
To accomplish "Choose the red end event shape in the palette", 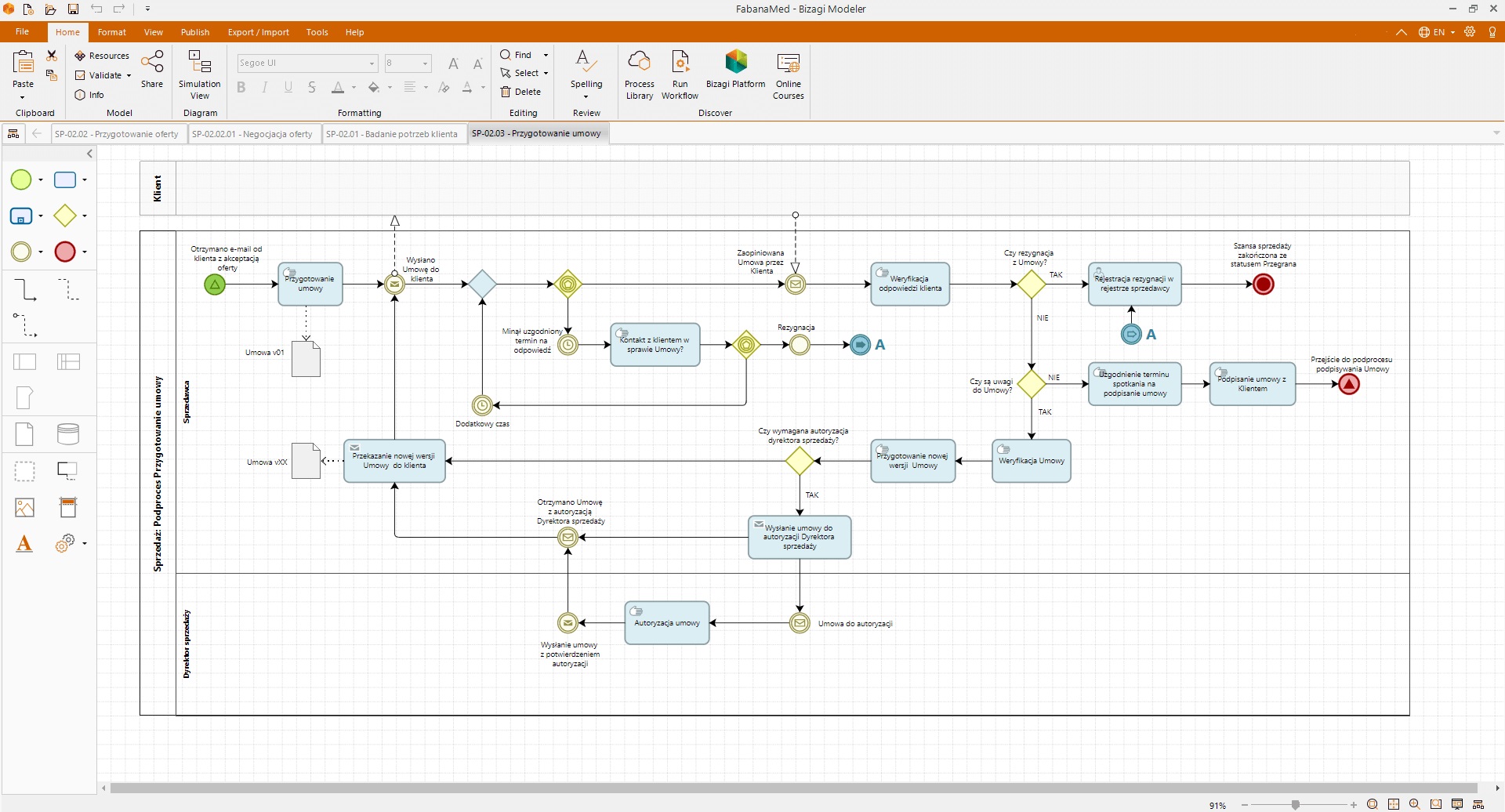I will click(x=65, y=252).
